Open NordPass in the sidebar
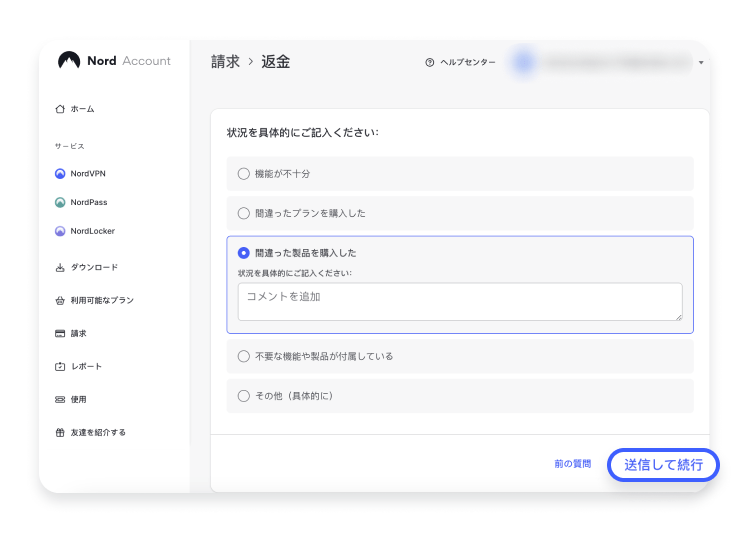 (x=89, y=202)
